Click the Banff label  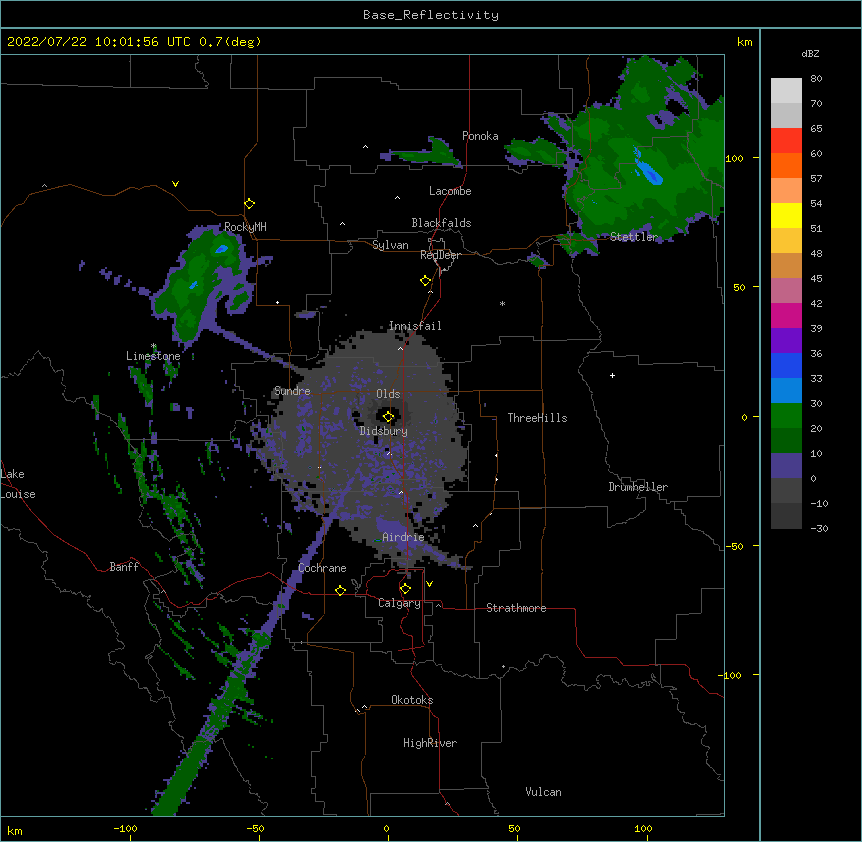pos(124,567)
